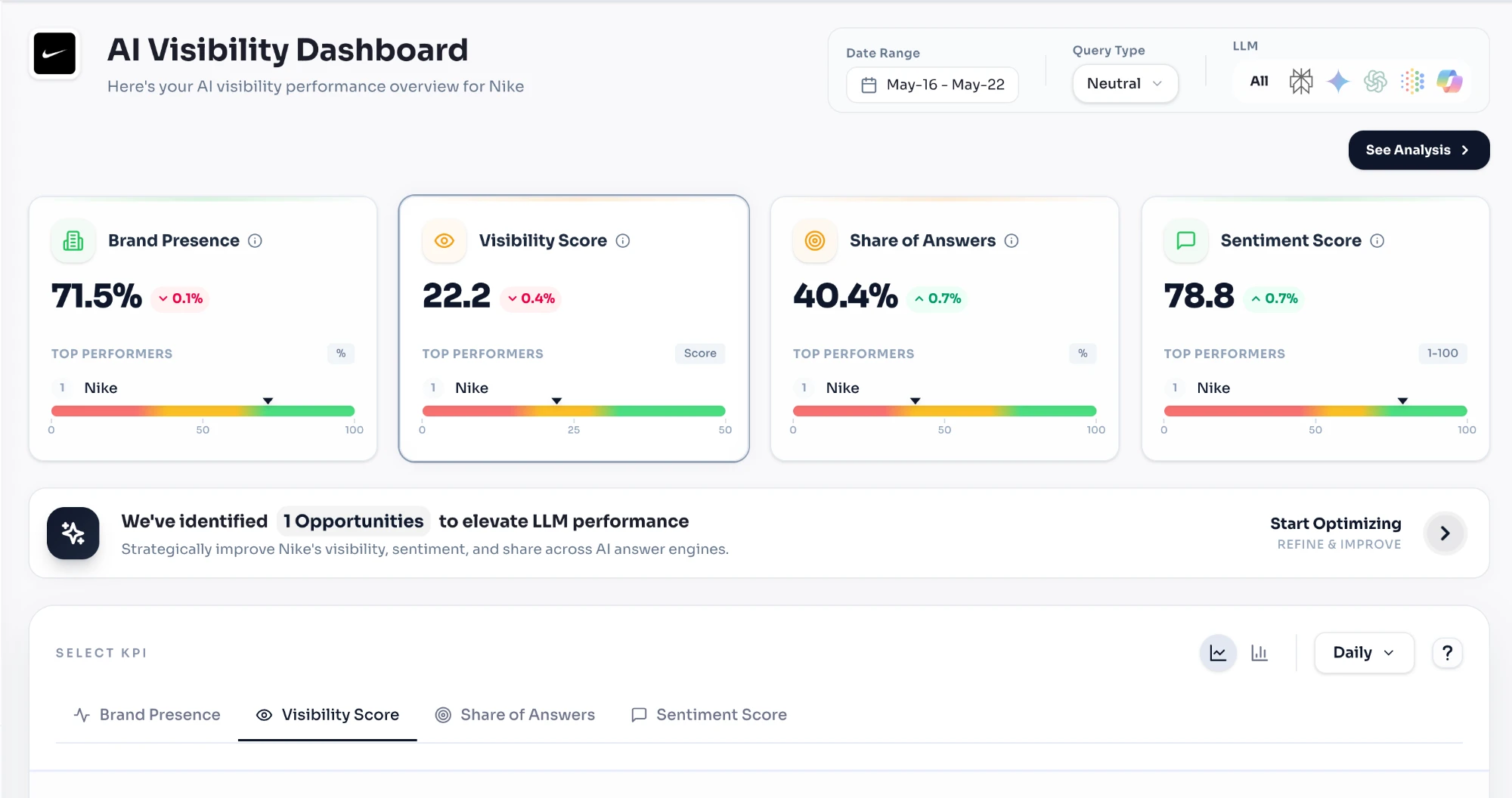Click the % unit badge in Brand Presence

pyautogui.click(x=341, y=354)
